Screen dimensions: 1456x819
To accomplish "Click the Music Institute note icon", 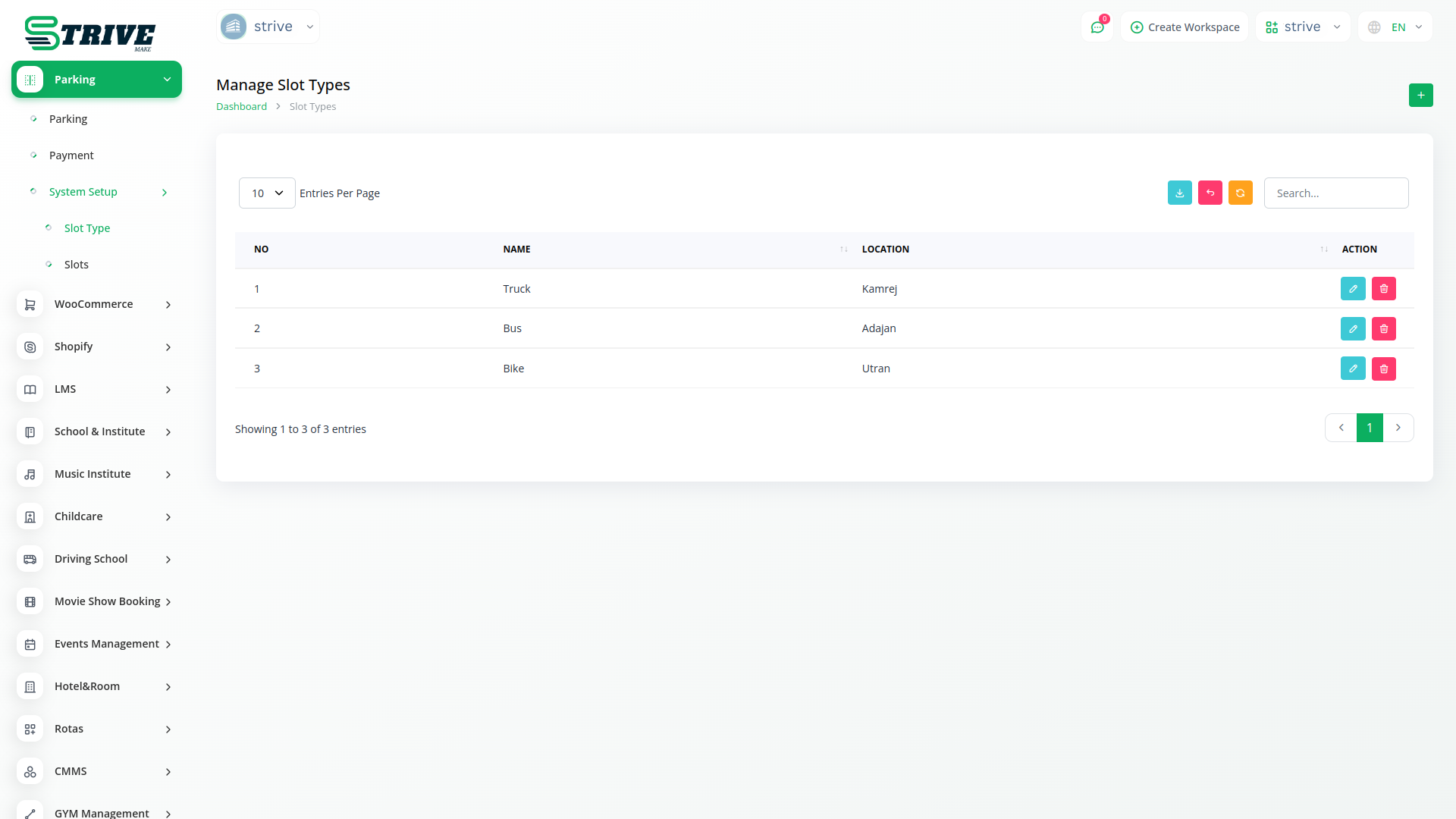I will (30, 475).
